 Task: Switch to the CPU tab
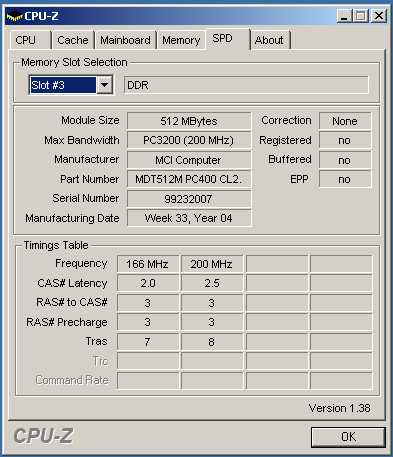coord(30,40)
